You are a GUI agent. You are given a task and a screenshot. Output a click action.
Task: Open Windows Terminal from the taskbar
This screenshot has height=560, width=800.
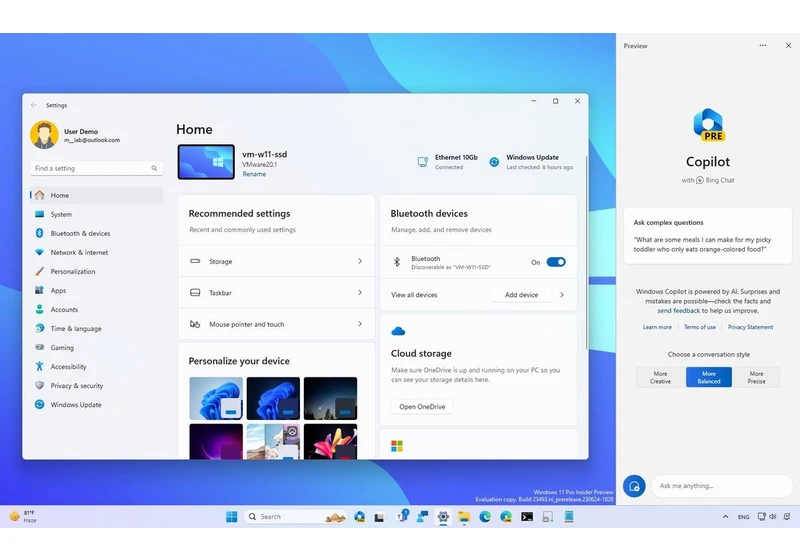pos(527,517)
